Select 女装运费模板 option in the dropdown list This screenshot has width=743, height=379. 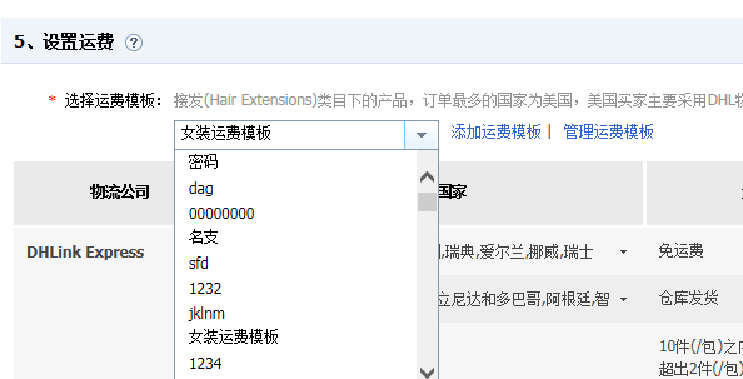[233, 337]
